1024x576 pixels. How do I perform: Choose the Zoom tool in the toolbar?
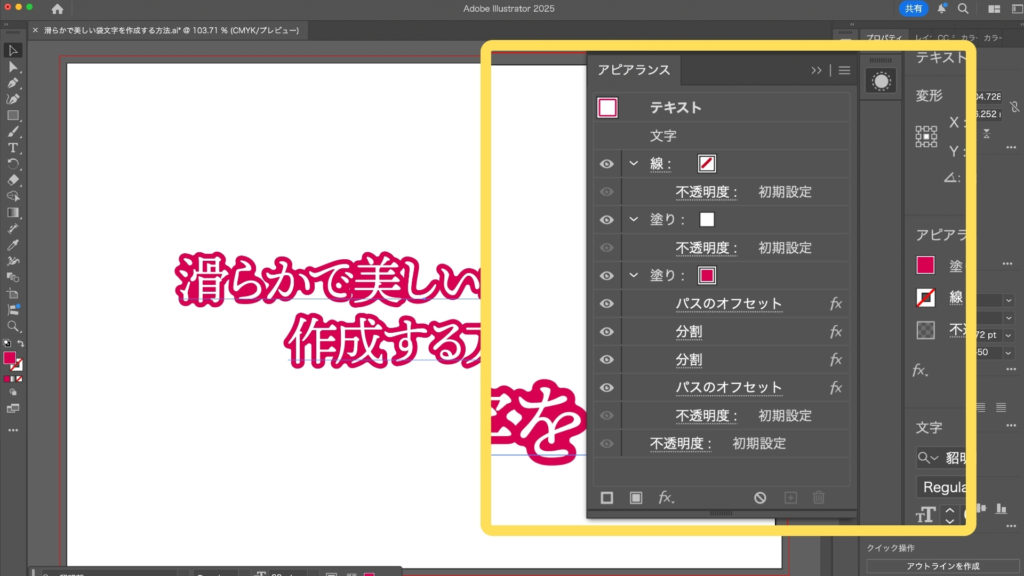click(x=13, y=326)
